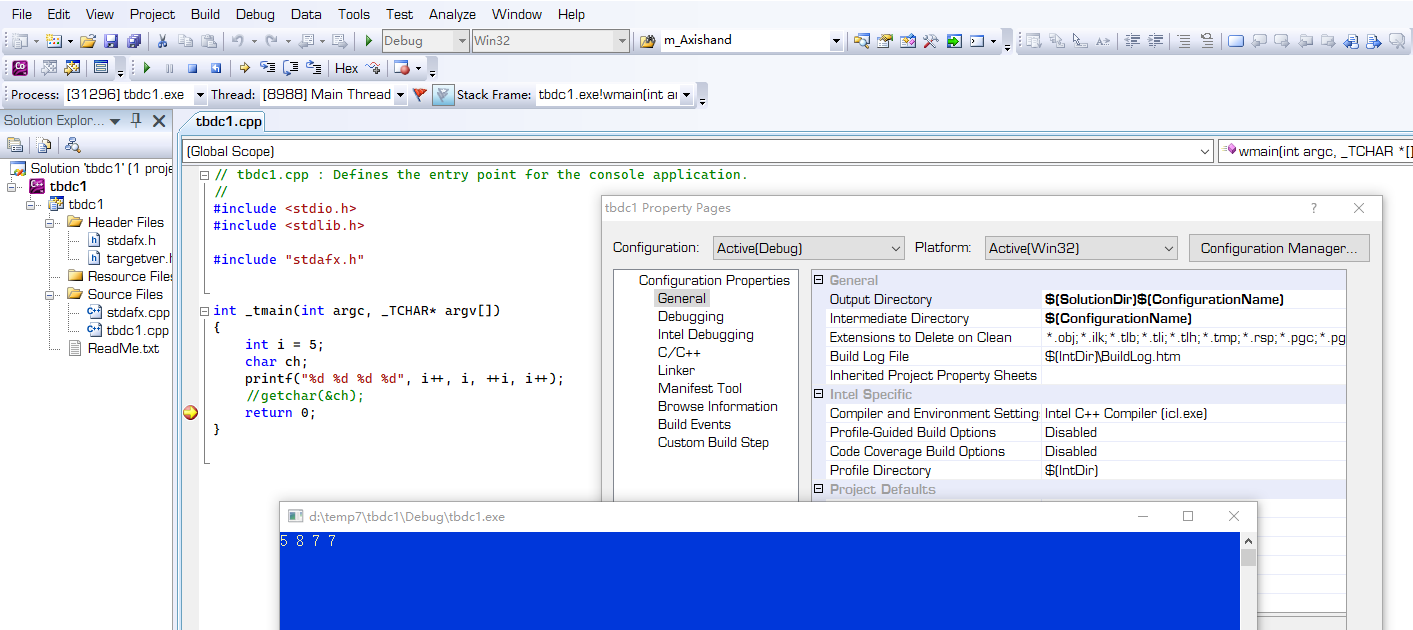This screenshot has width=1413, height=630.
Task: Open the Toolbox hammer-wrench icon
Action: point(930,41)
